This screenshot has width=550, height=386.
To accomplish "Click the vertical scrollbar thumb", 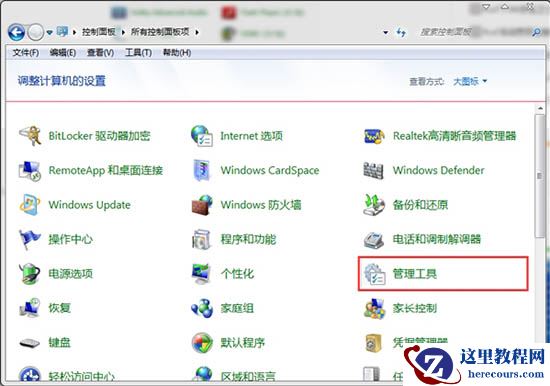I will pos(539,177).
